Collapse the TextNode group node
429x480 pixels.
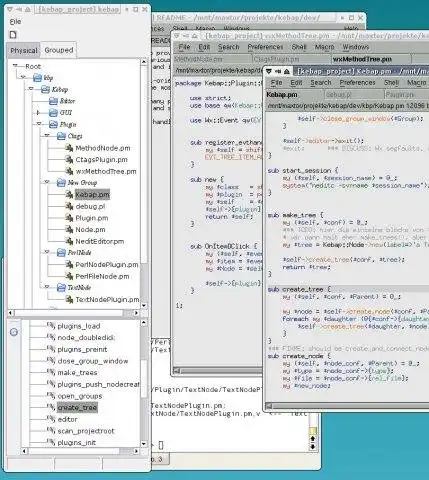click(47, 287)
